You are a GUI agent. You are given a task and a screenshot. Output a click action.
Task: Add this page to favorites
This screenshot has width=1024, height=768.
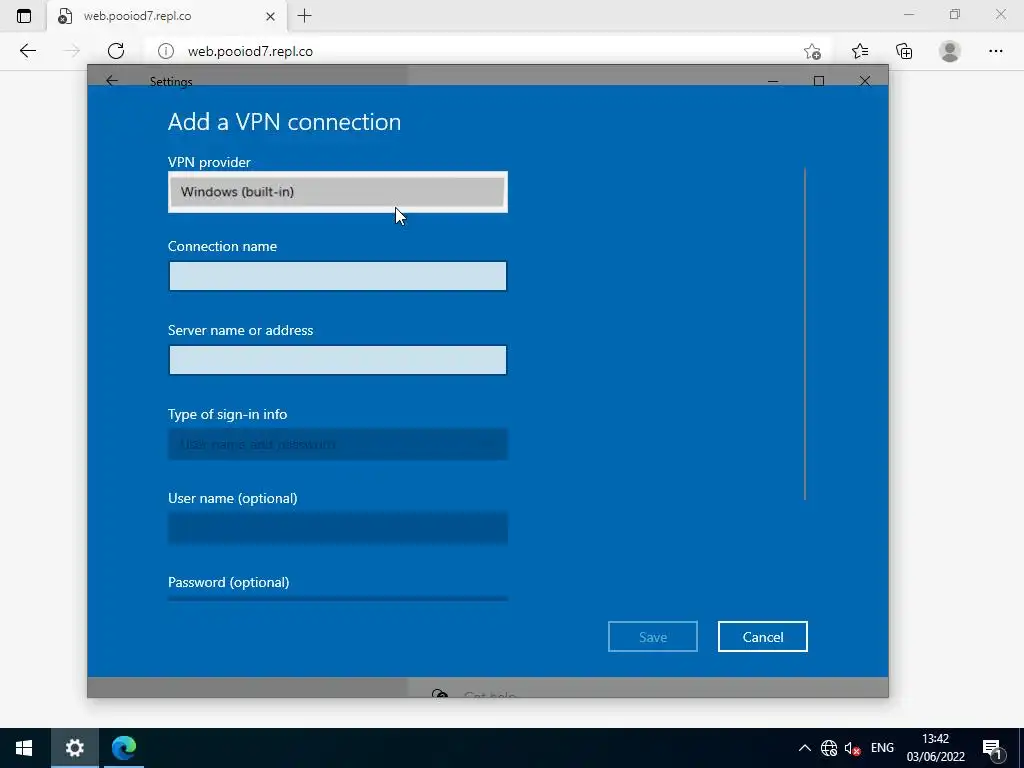[x=812, y=52]
